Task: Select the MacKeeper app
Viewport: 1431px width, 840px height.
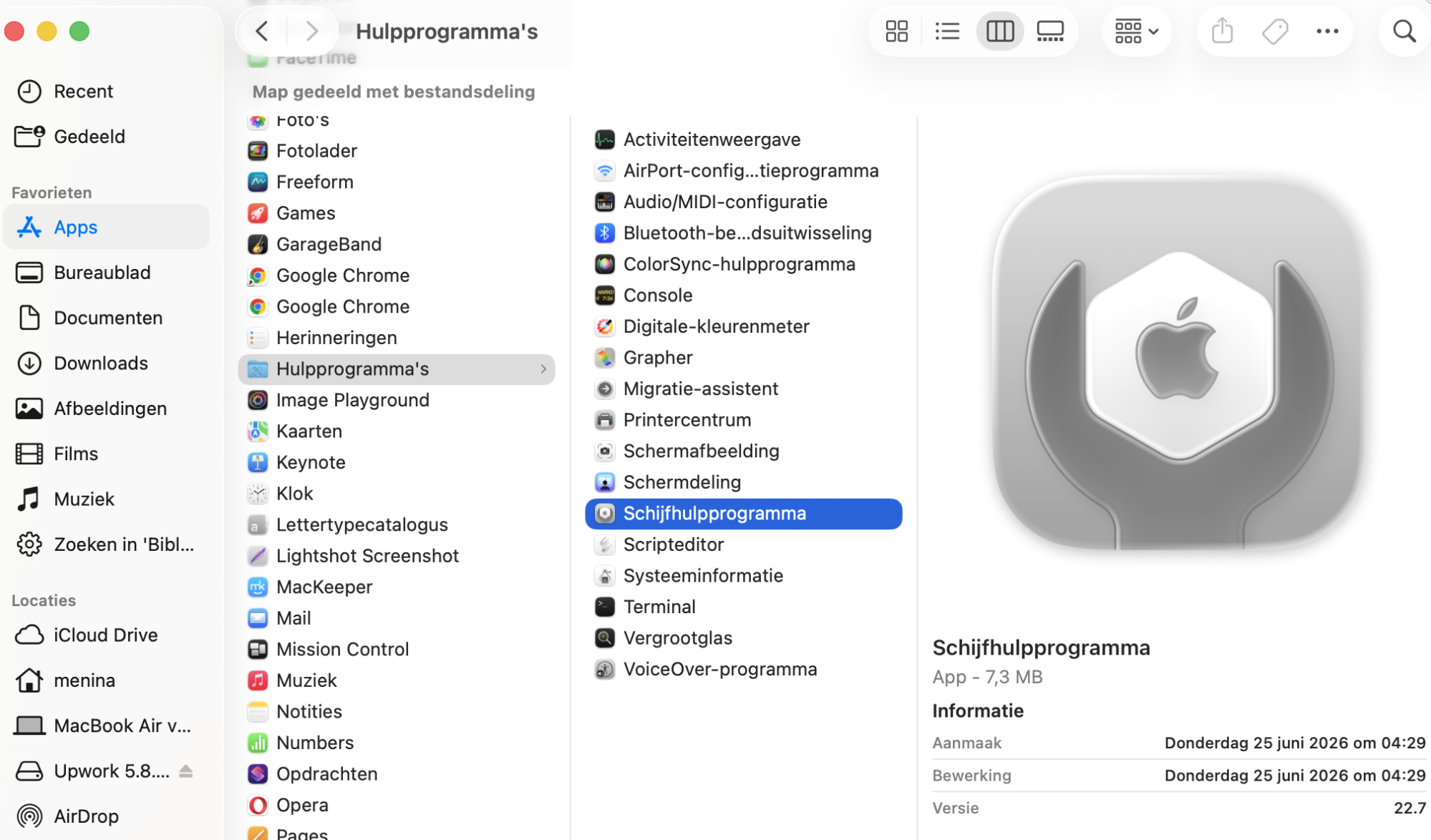Action: pyautogui.click(x=397, y=586)
